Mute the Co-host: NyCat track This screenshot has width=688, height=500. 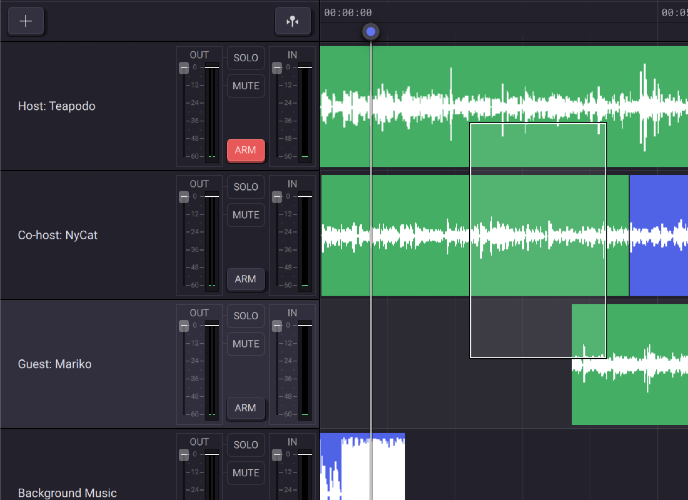point(246,215)
